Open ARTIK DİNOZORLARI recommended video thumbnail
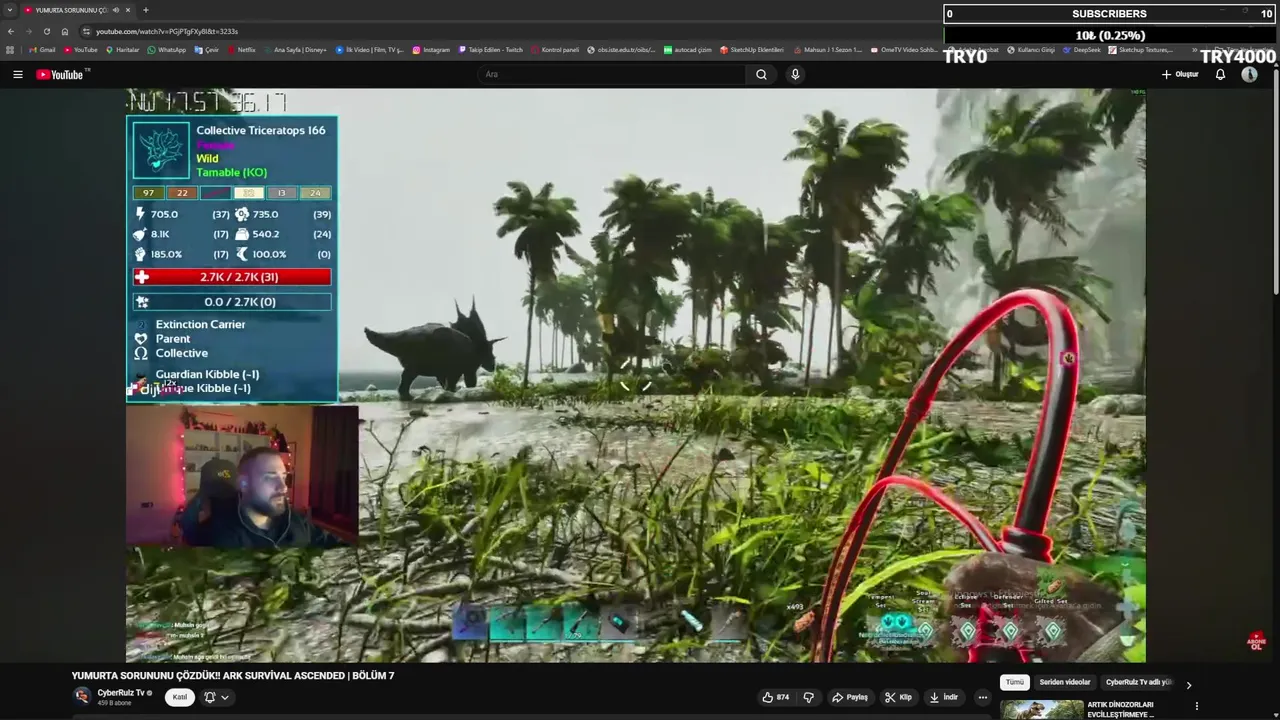Screen dimensions: 1280x720 pos(1041,710)
